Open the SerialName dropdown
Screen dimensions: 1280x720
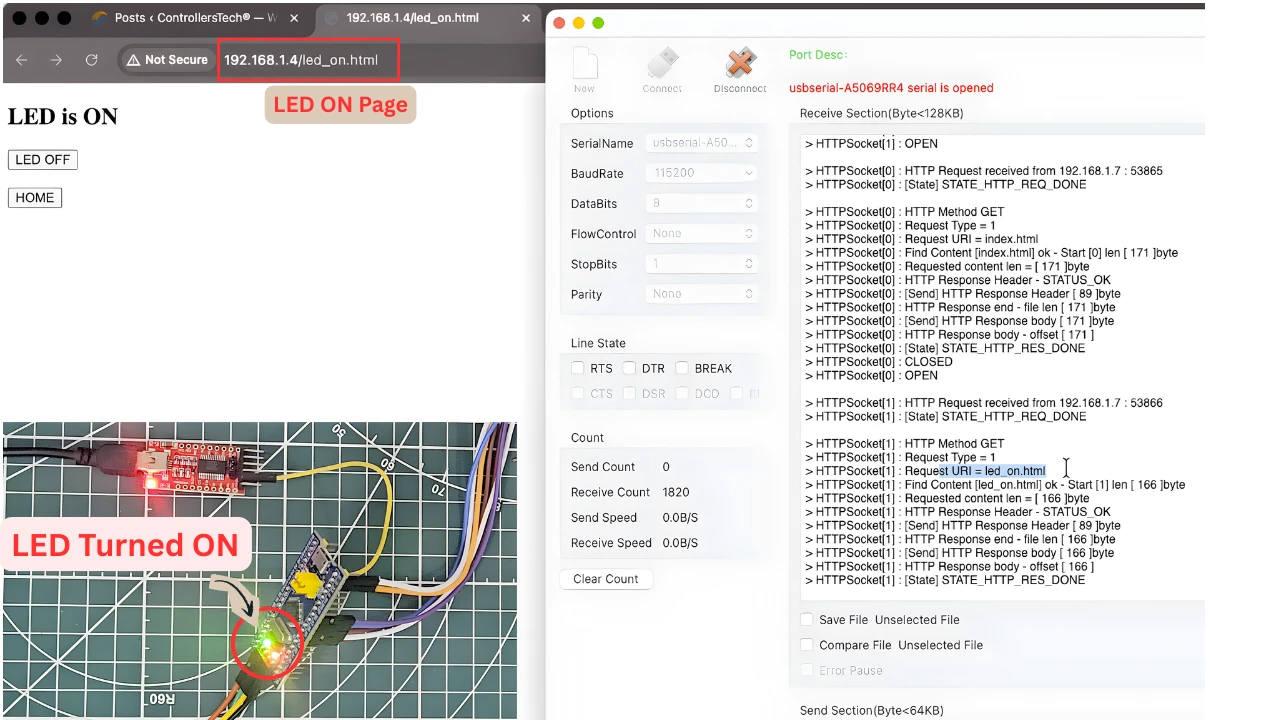701,143
